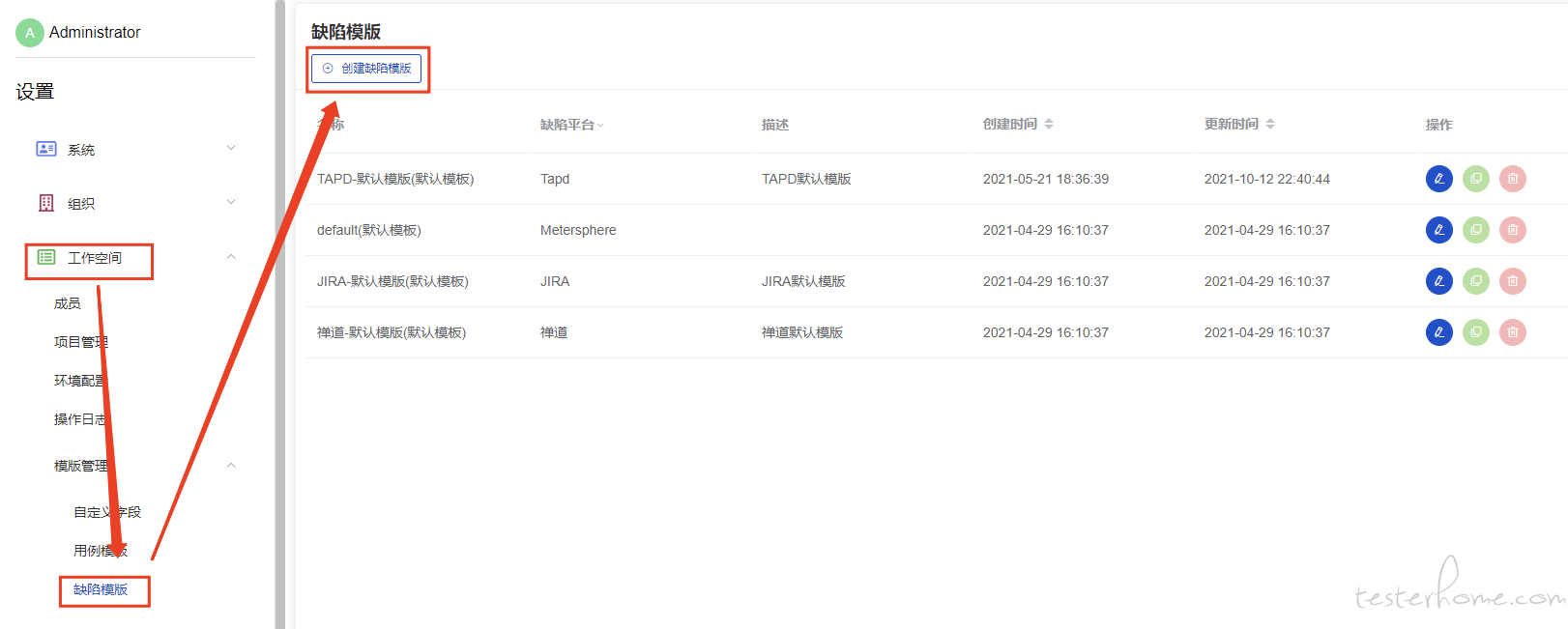Delete the TAPD-默认模版 template
Screen dimensions: 1568x629
click(x=1513, y=179)
